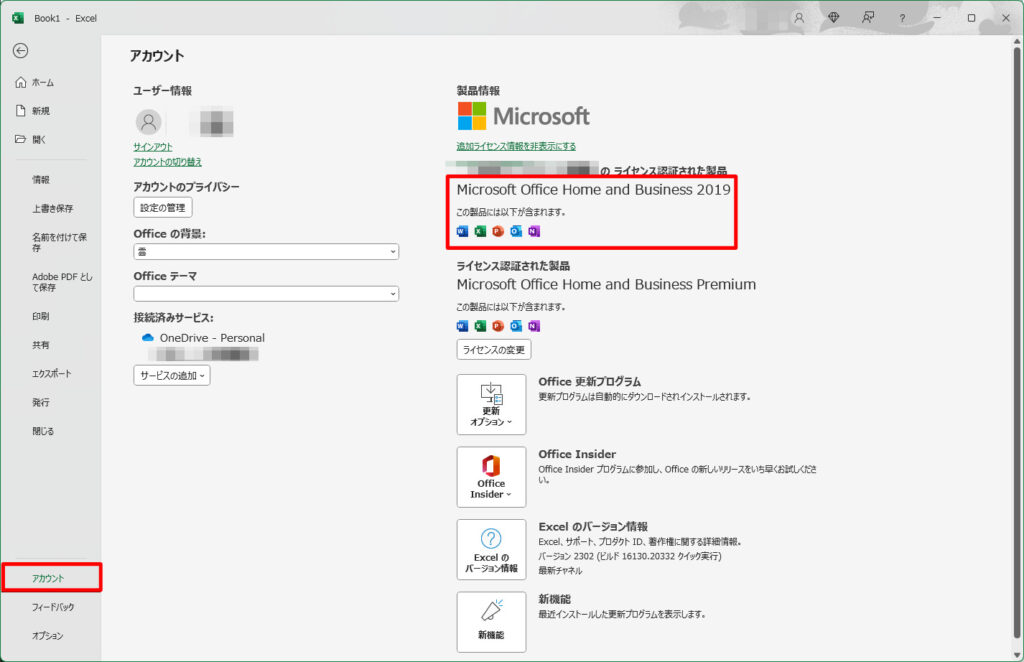Click the ライセンスの変更 button
Image resolution: width=1024 pixels, height=662 pixels.
[x=494, y=350]
